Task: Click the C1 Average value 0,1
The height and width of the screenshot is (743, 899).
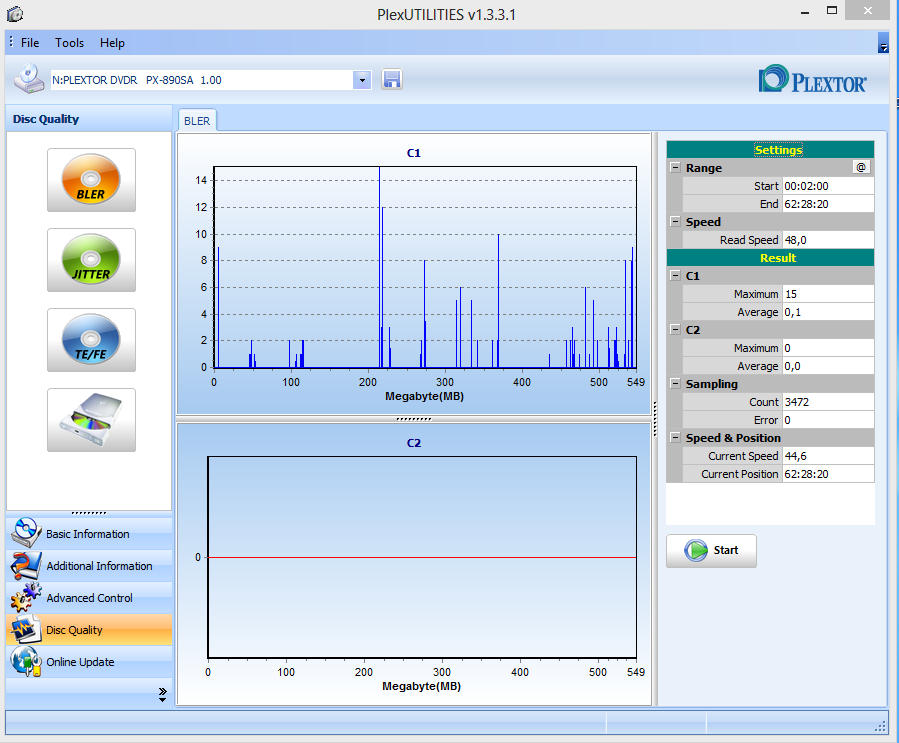Action: point(828,312)
